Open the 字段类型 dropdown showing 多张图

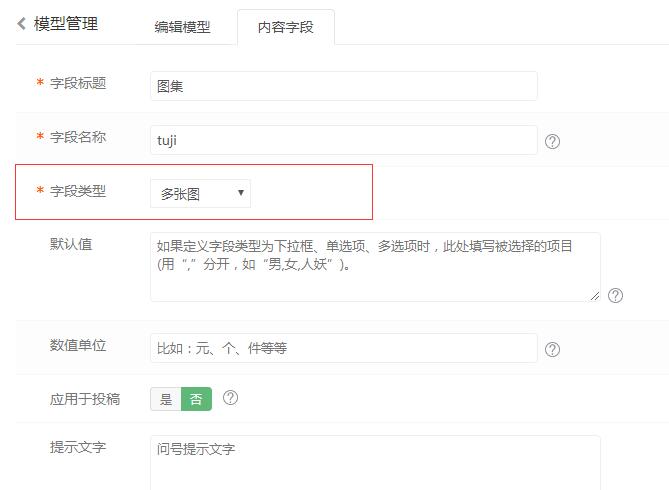click(200, 194)
